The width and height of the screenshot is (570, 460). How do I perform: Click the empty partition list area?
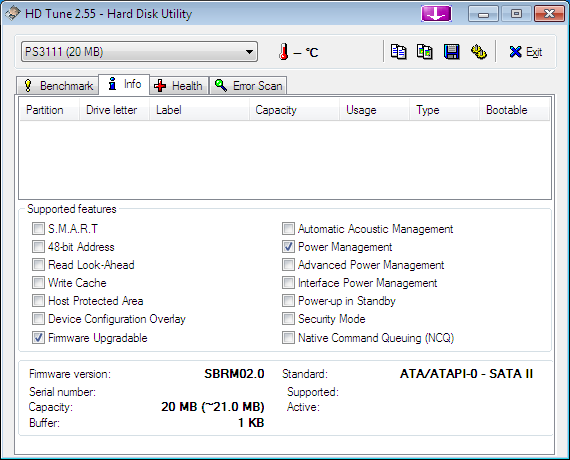click(285, 159)
